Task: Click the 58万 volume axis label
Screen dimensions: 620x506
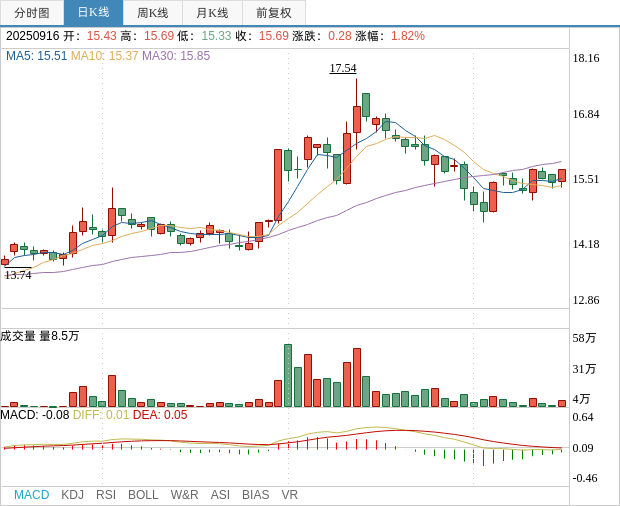Action: click(x=584, y=338)
